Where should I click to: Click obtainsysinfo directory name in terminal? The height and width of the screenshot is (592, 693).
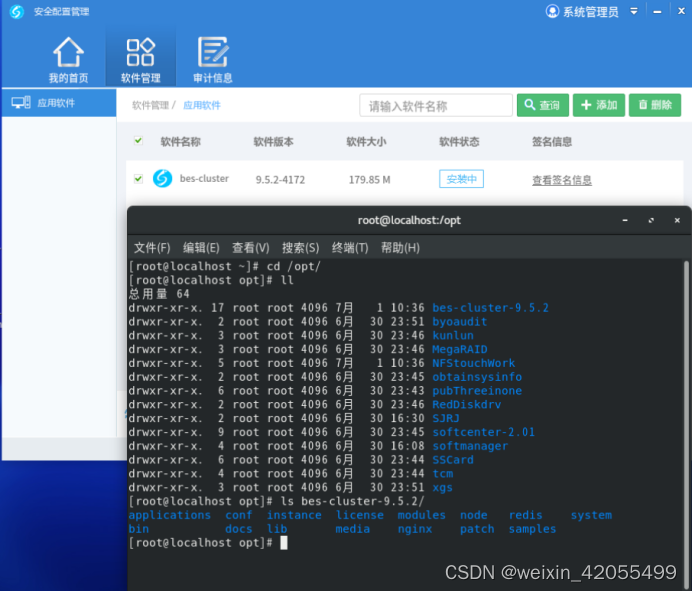477,377
